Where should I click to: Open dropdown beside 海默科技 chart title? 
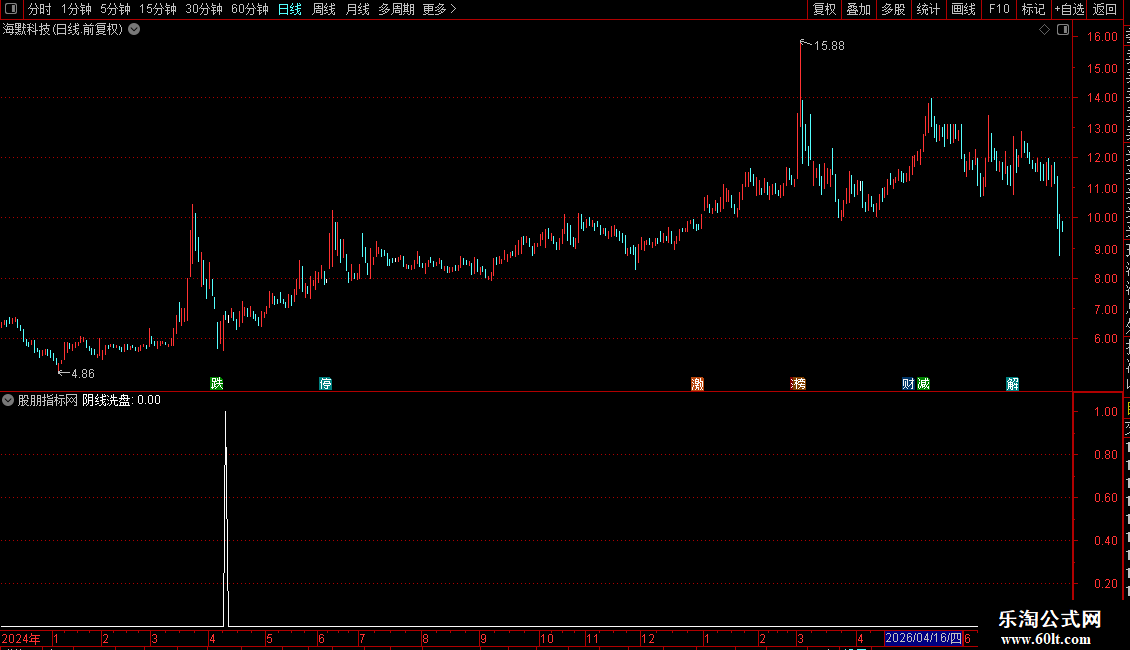click(x=134, y=30)
